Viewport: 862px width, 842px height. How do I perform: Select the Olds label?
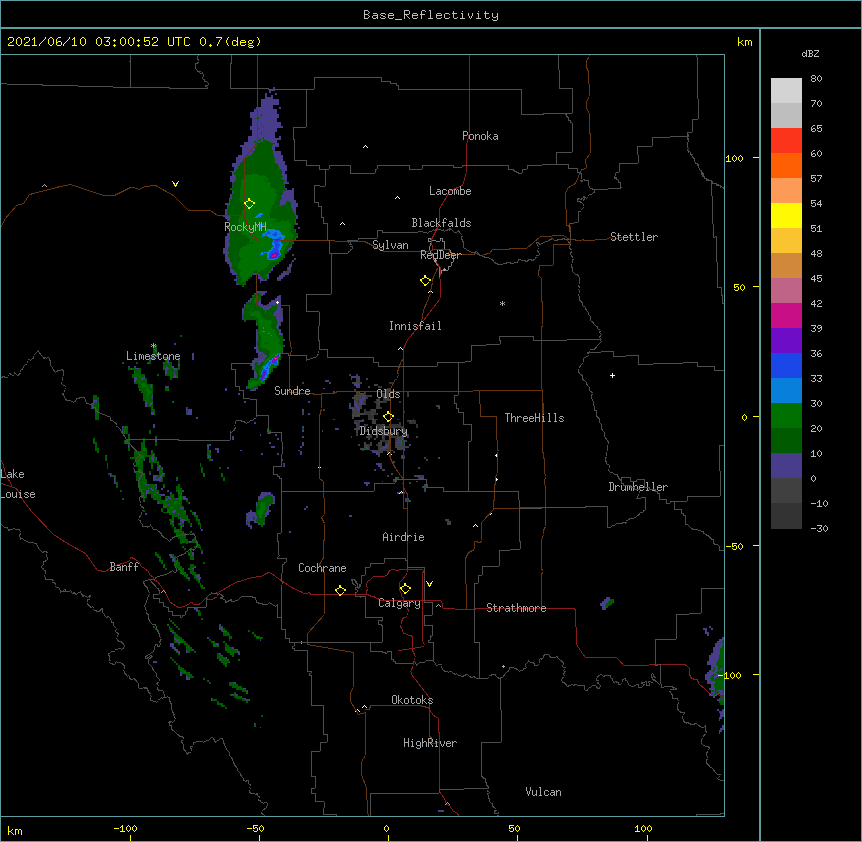[389, 394]
